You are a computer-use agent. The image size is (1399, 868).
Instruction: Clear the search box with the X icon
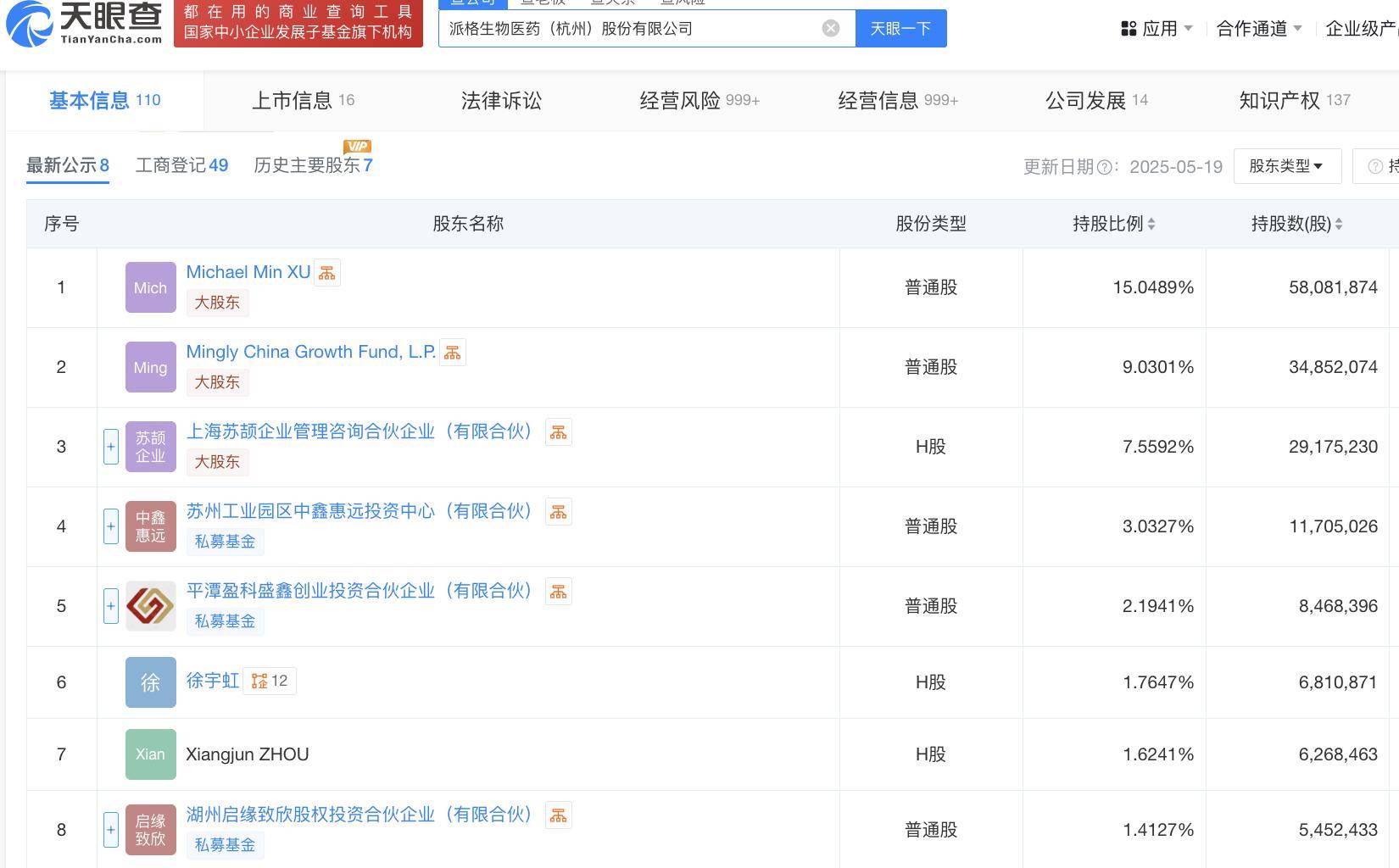click(x=831, y=28)
